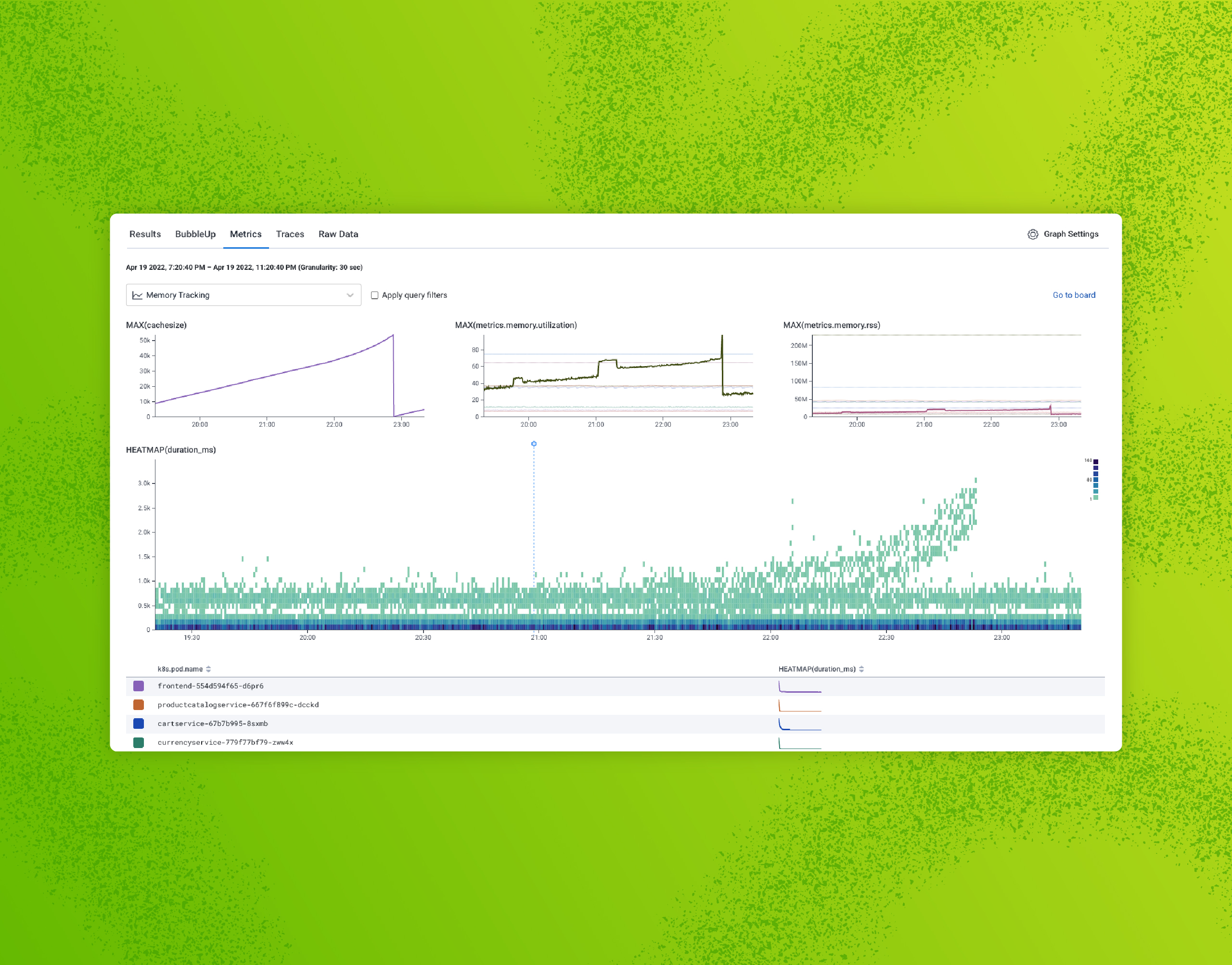The width and height of the screenshot is (1232, 965).
Task: Click the blue timeline marker above heatmap
Action: (x=534, y=444)
